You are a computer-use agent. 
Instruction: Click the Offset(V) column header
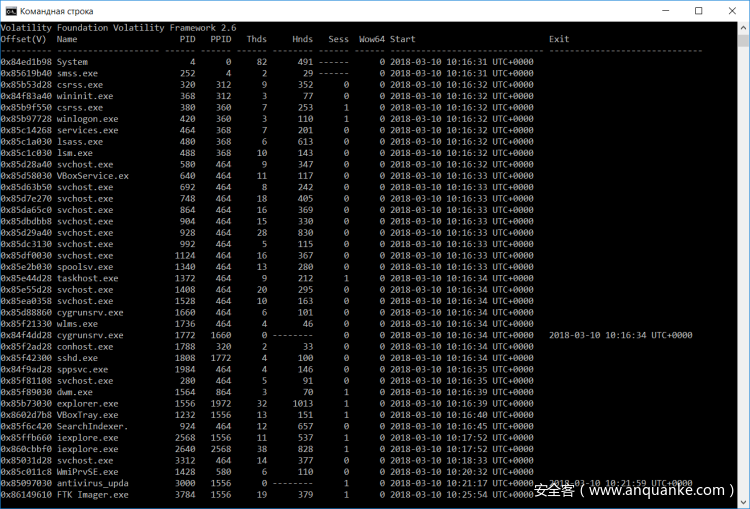(24, 39)
